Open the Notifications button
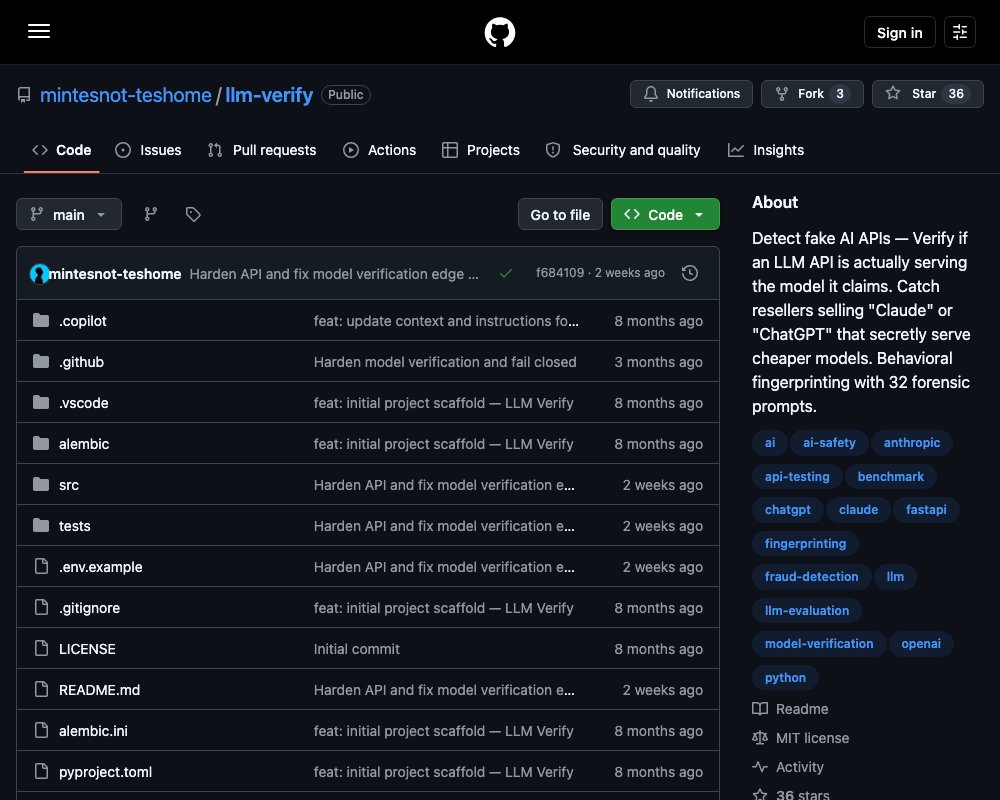 click(x=691, y=94)
